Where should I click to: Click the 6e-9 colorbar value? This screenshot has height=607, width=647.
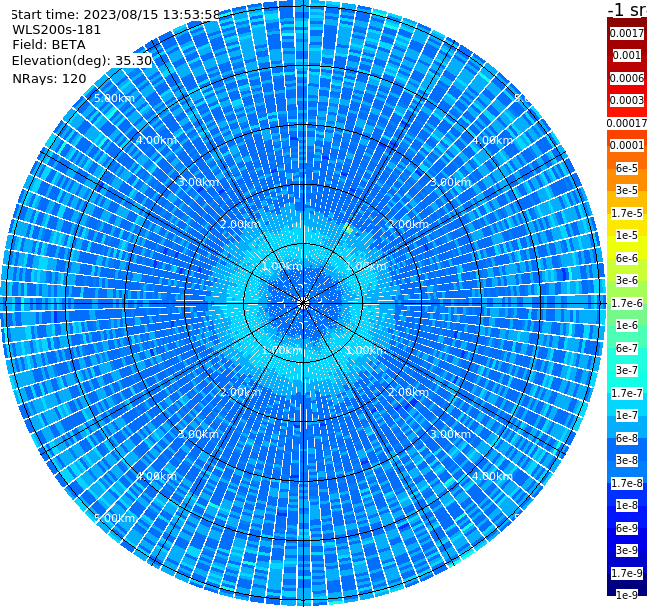[x=627, y=528]
